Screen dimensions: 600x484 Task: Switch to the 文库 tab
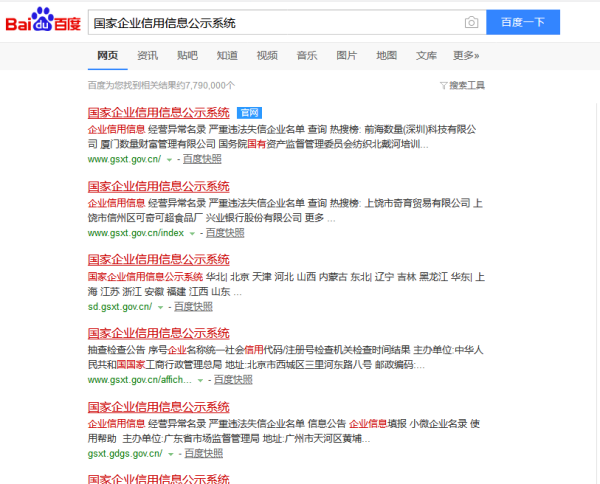click(x=426, y=55)
